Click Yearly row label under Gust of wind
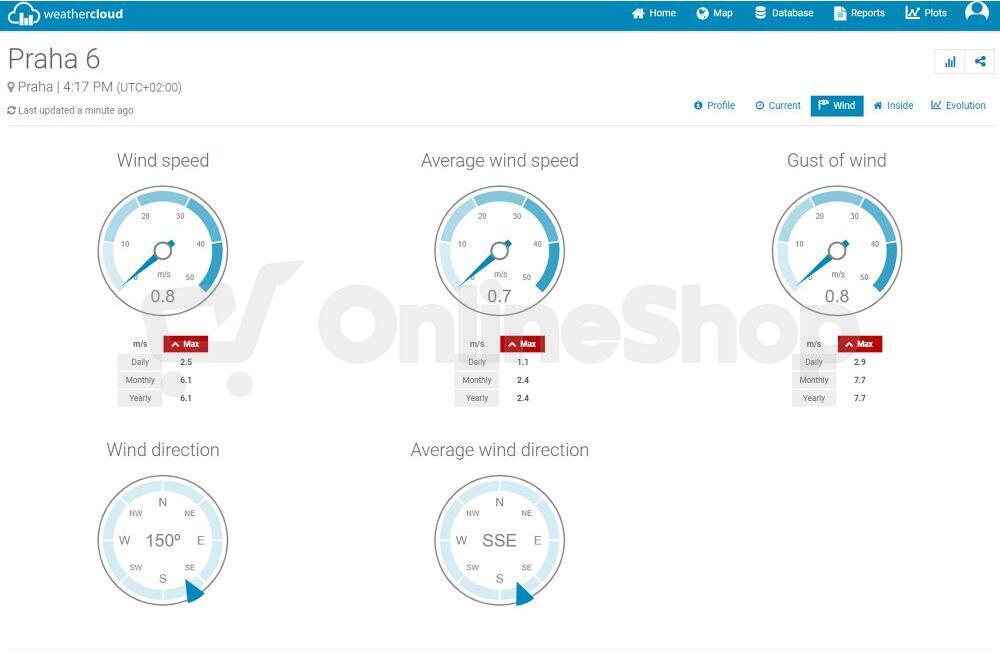The height and width of the screenshot is (656, 1000). [814, 398]
